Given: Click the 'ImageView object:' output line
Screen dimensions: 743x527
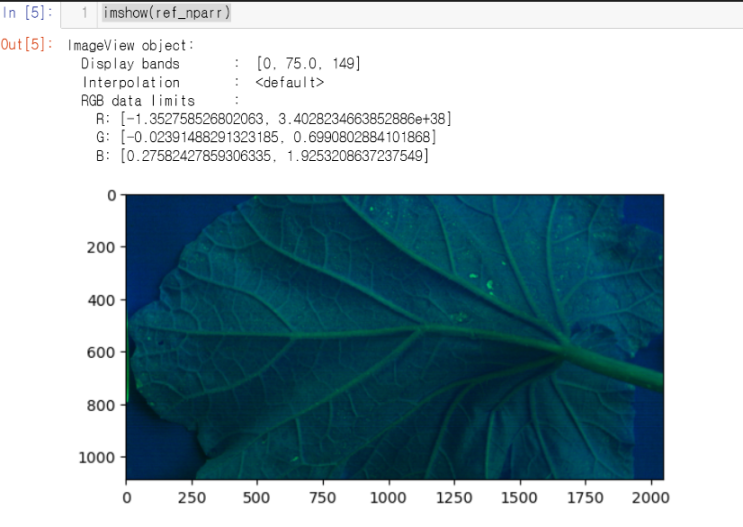Looking at the screenshot, I should (131, 45).
